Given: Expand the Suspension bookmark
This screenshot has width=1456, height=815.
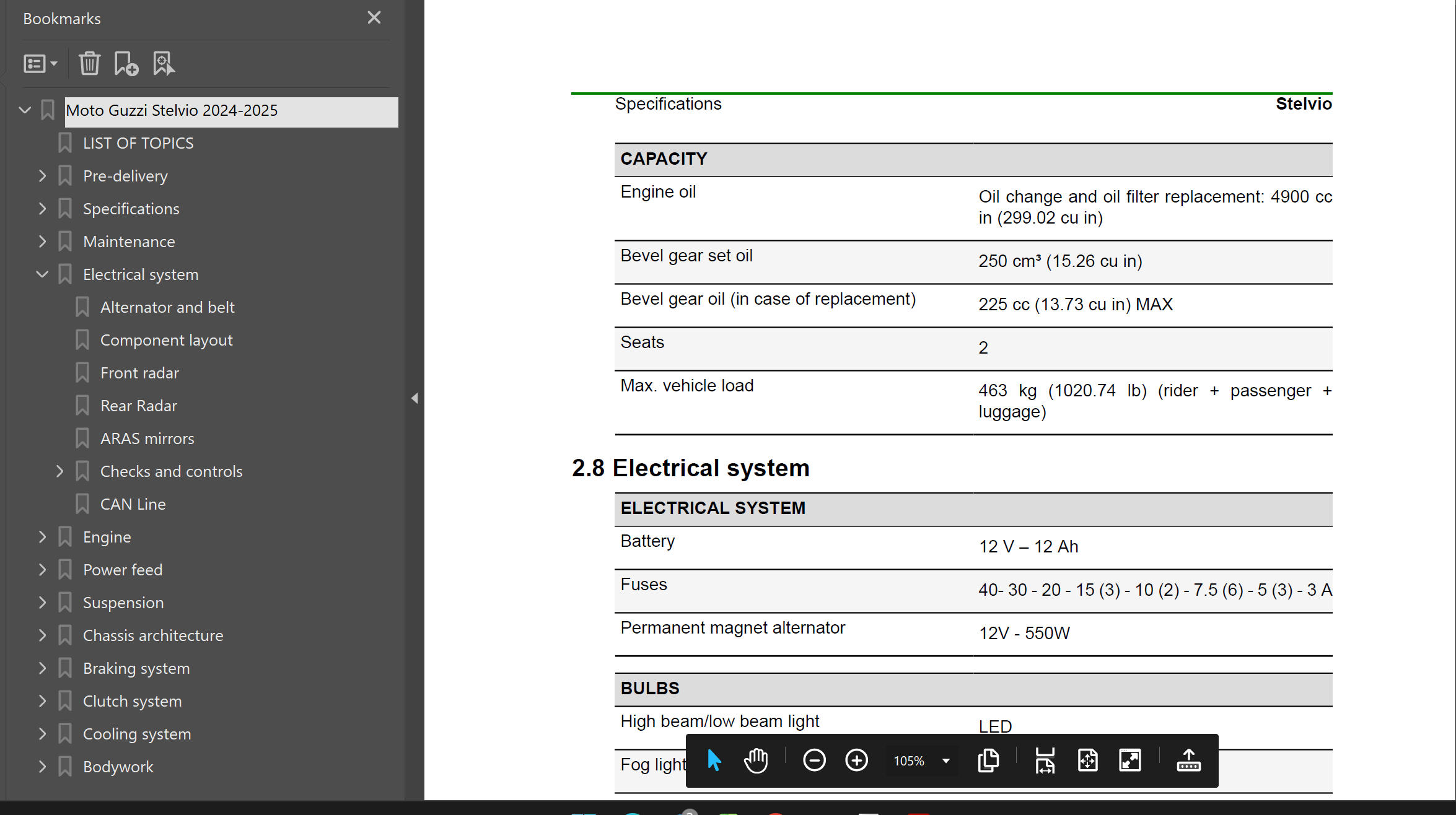Looking at the screenshot, I should click(x=42, y=603).
